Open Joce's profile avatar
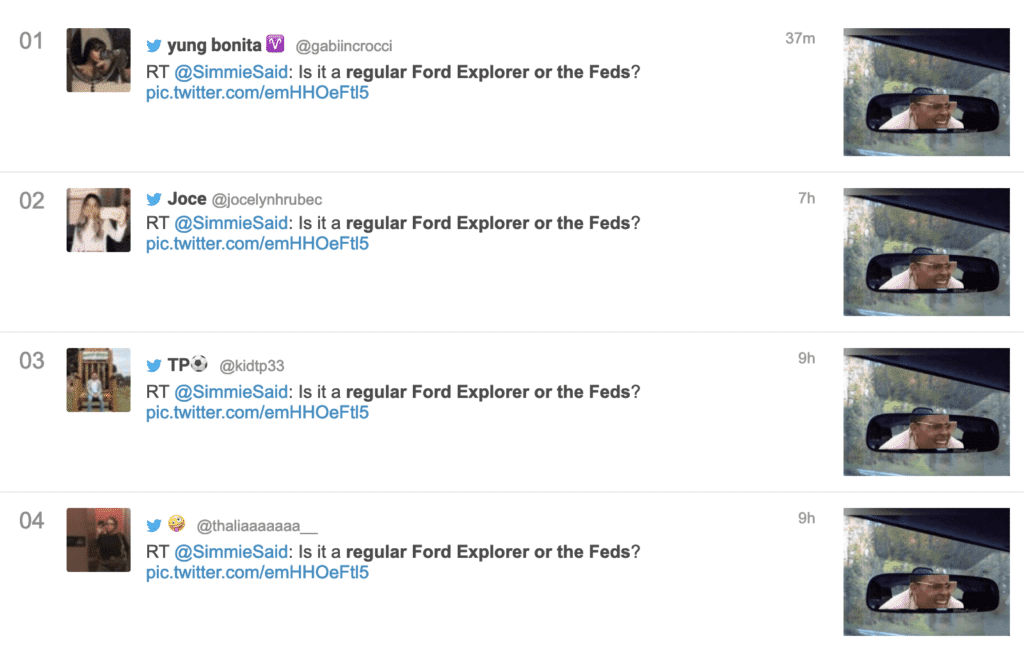 [x=99, y=220]
